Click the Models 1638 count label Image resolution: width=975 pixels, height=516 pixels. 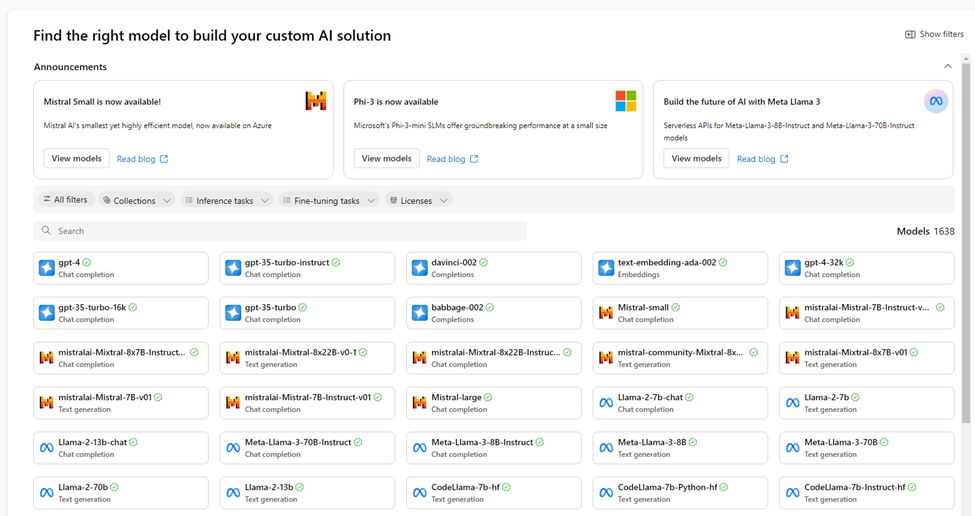(x=925, y=231)
